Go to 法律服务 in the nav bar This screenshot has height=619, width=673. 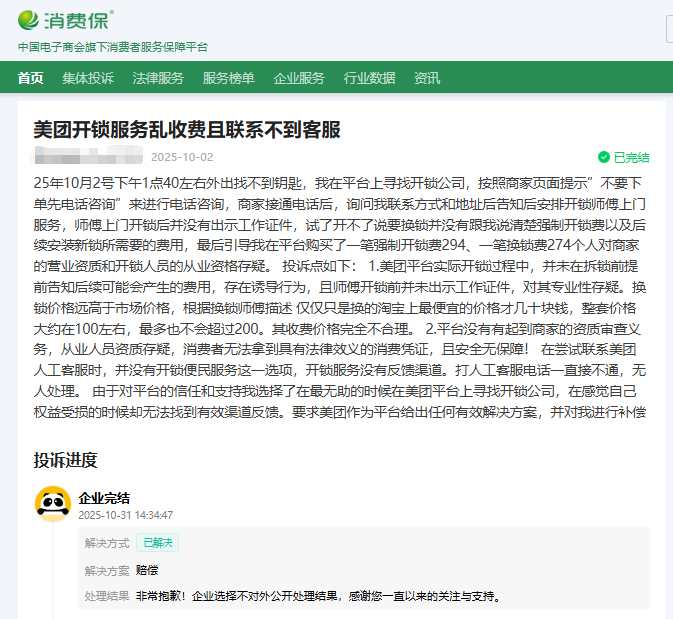click(158, 78)
